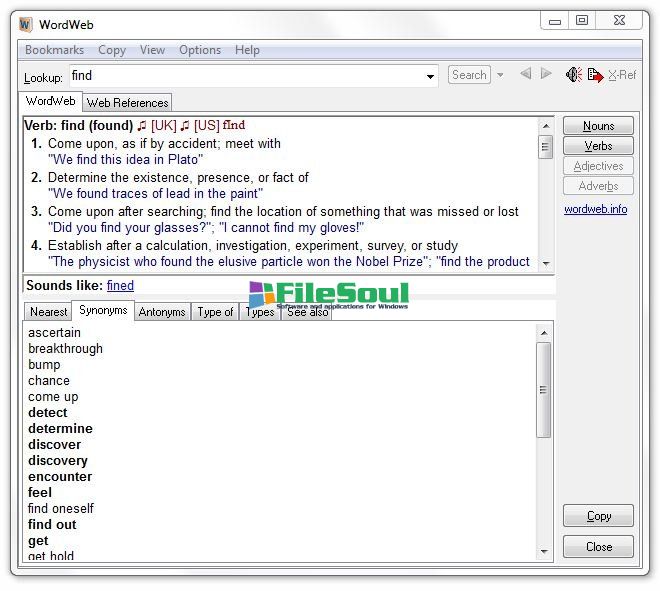Follow the 'fined' sounds-like link

pyautogui.click(x=120, y=285)
